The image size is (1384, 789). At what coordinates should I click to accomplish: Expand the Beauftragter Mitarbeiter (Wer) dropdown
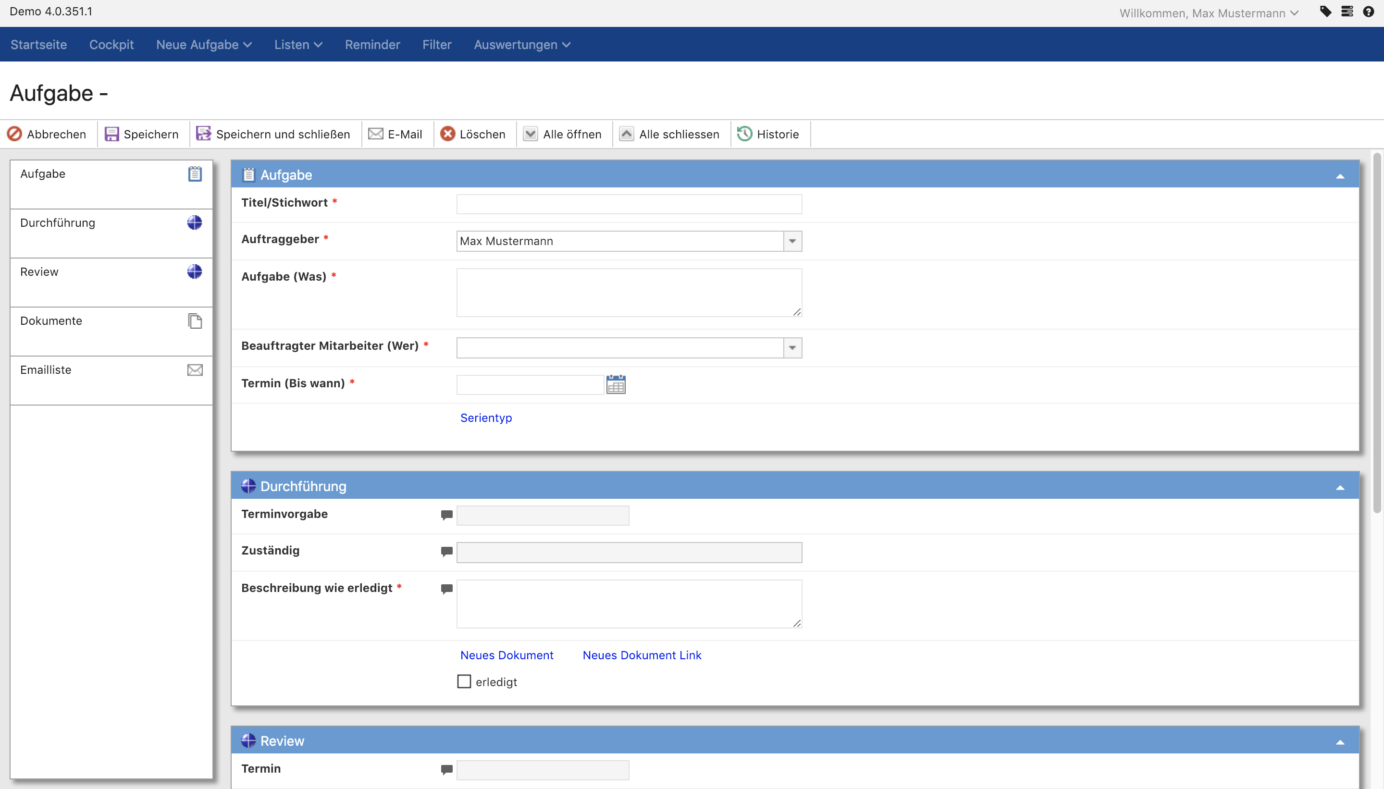792,347
